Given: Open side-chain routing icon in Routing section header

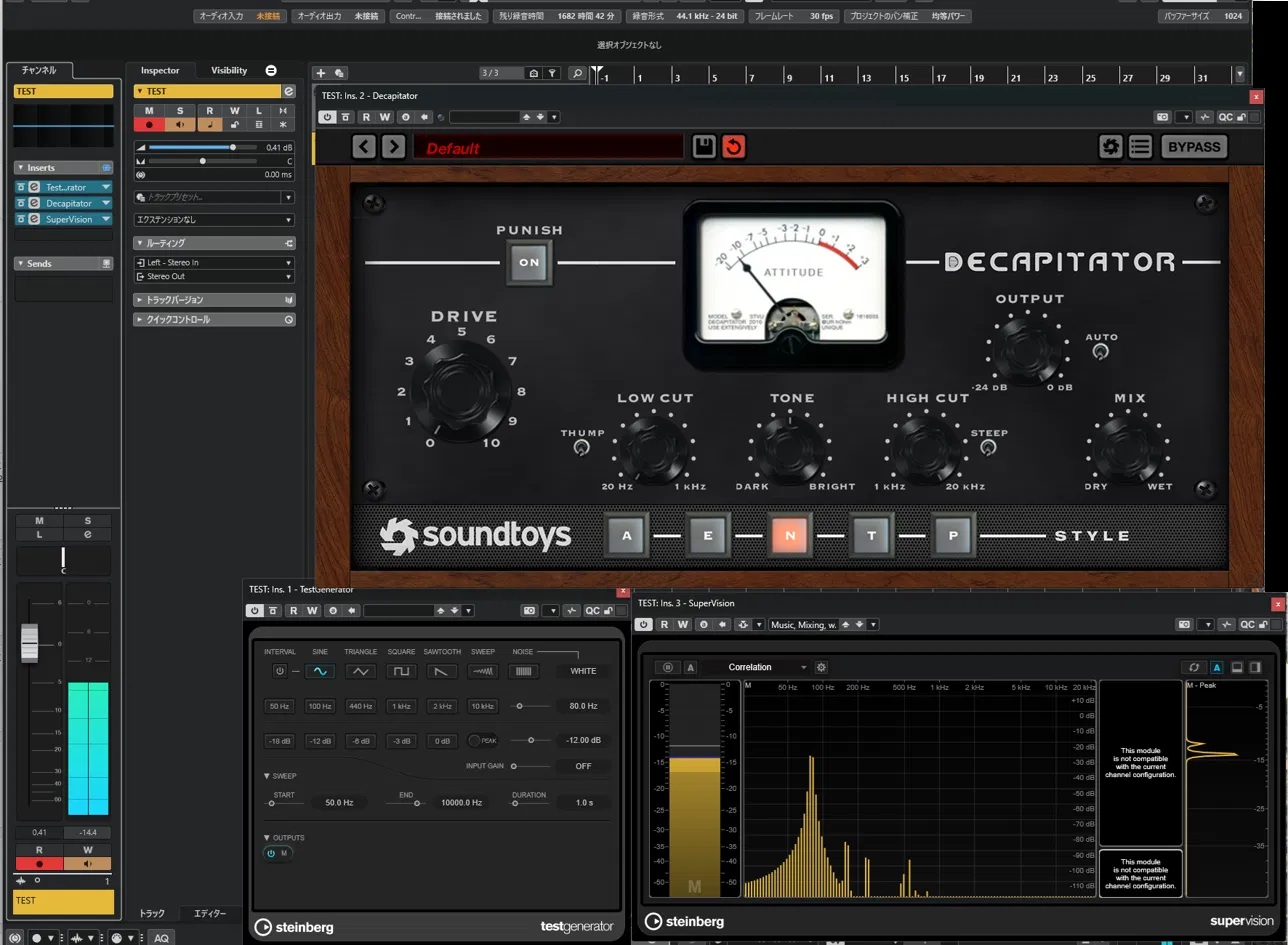Looking at the screenshot, I should pos(289,243).
